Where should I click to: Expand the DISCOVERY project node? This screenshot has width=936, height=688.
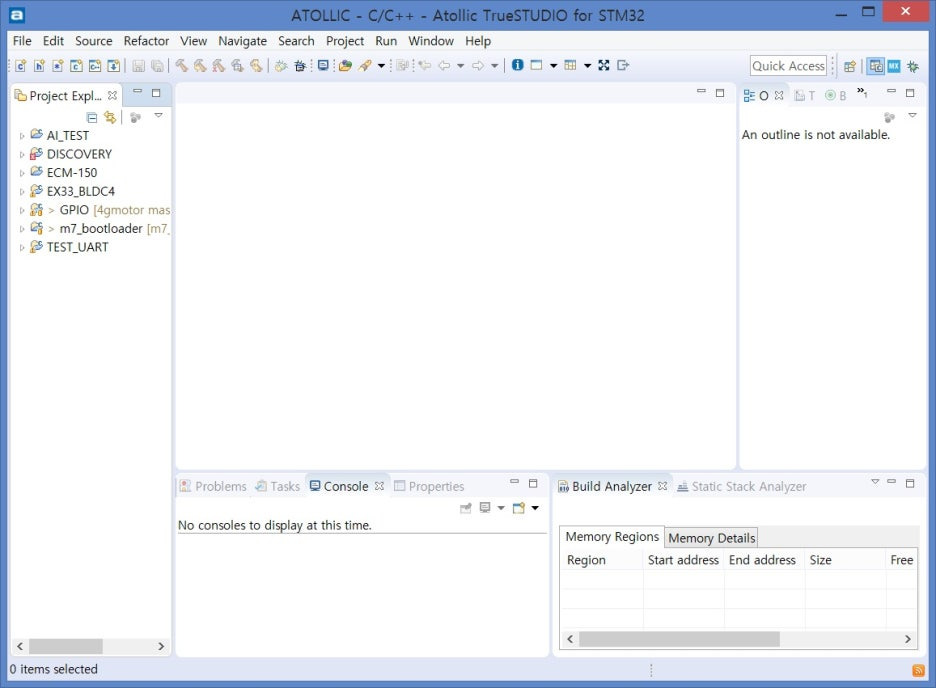(22, 155)
